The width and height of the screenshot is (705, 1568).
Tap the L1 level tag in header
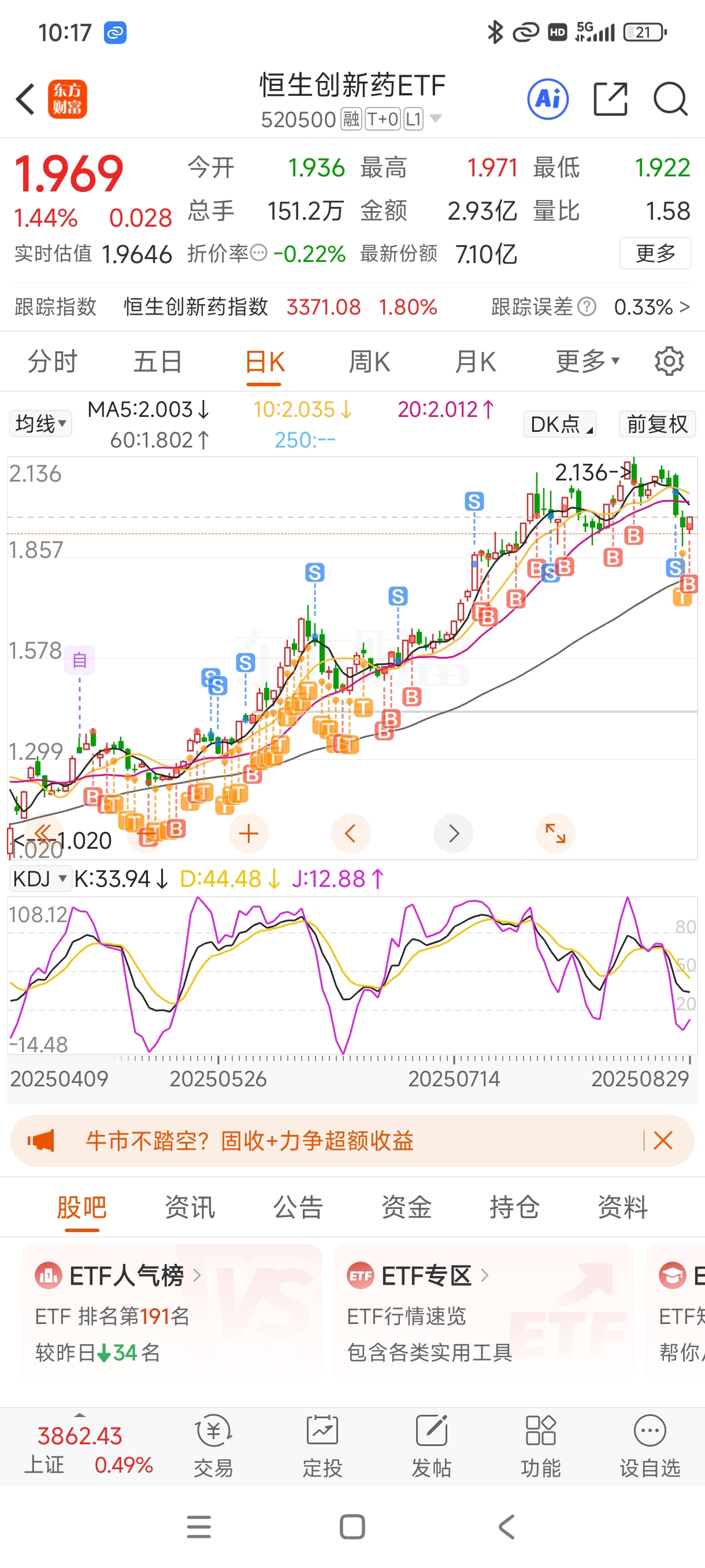tap(413, 119)
